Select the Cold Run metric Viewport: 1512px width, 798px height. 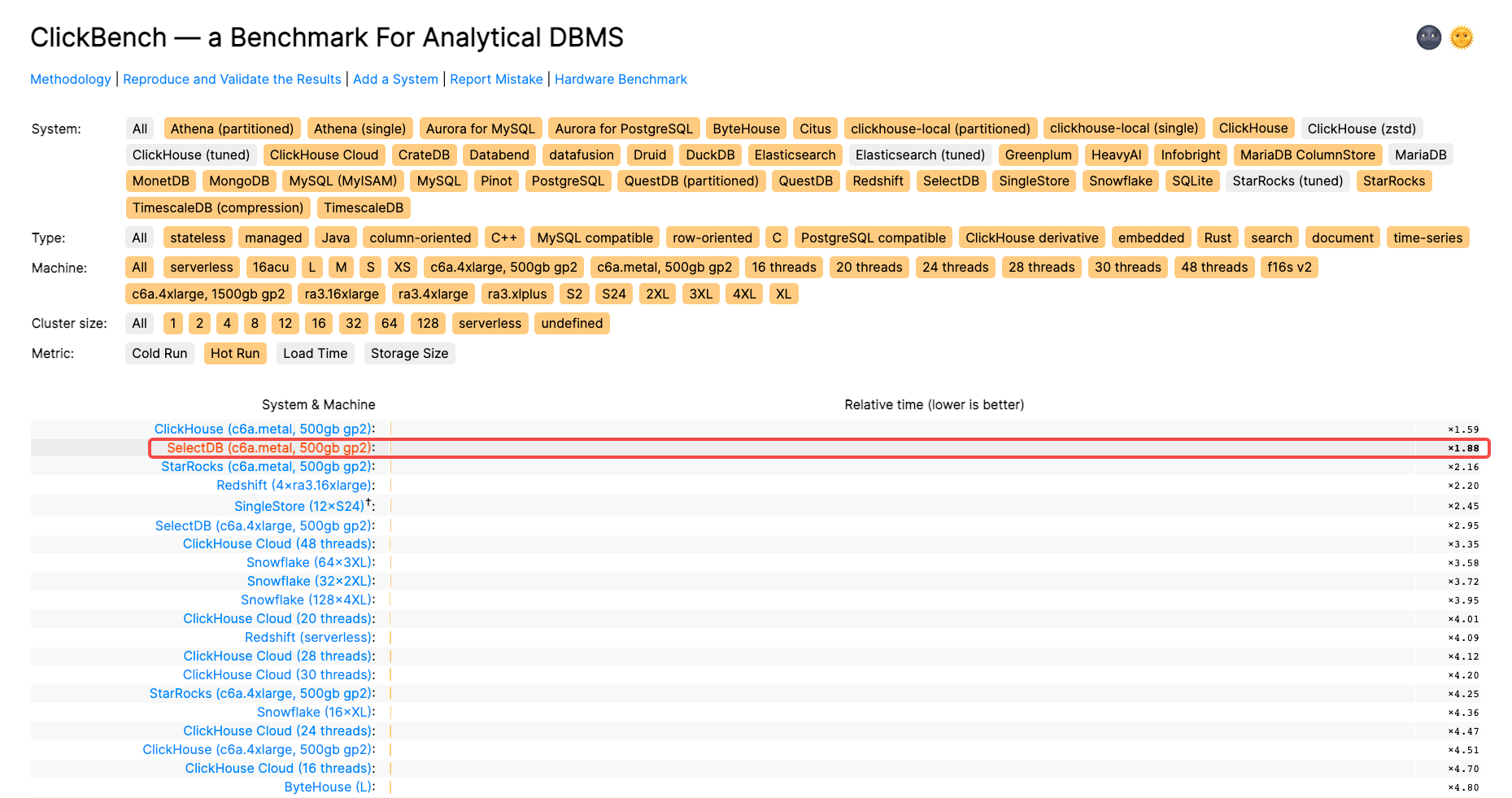159,353
